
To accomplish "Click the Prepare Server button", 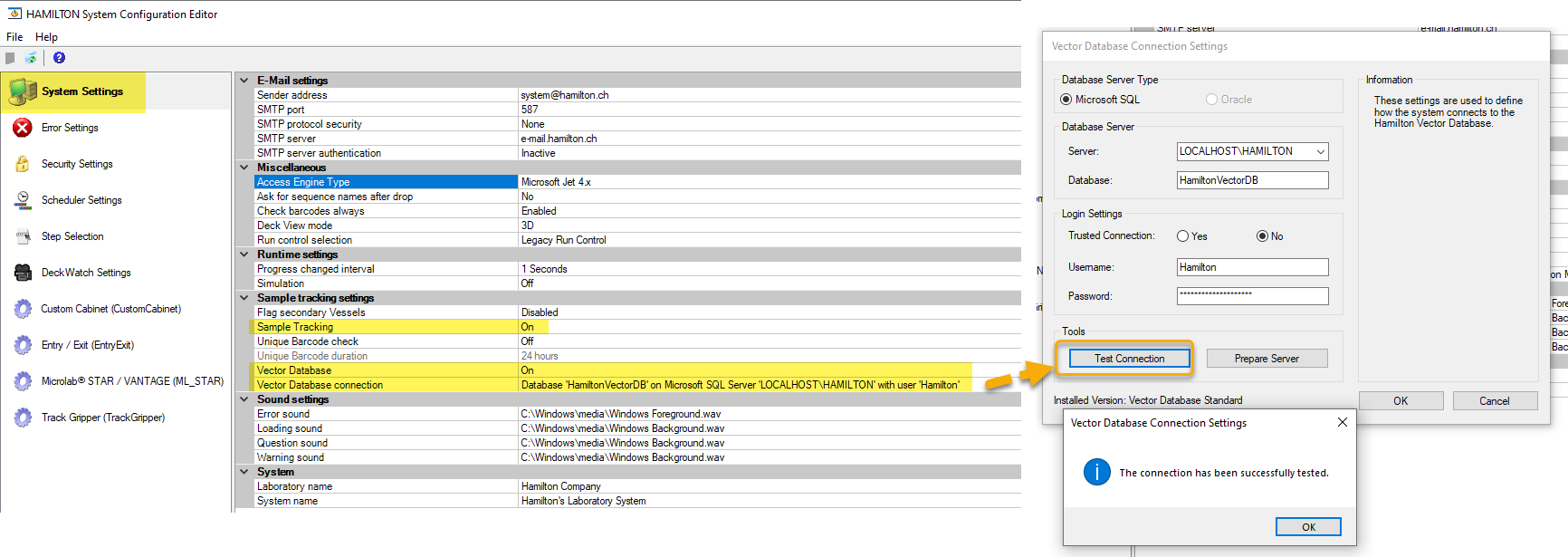I will [1267, 359].
